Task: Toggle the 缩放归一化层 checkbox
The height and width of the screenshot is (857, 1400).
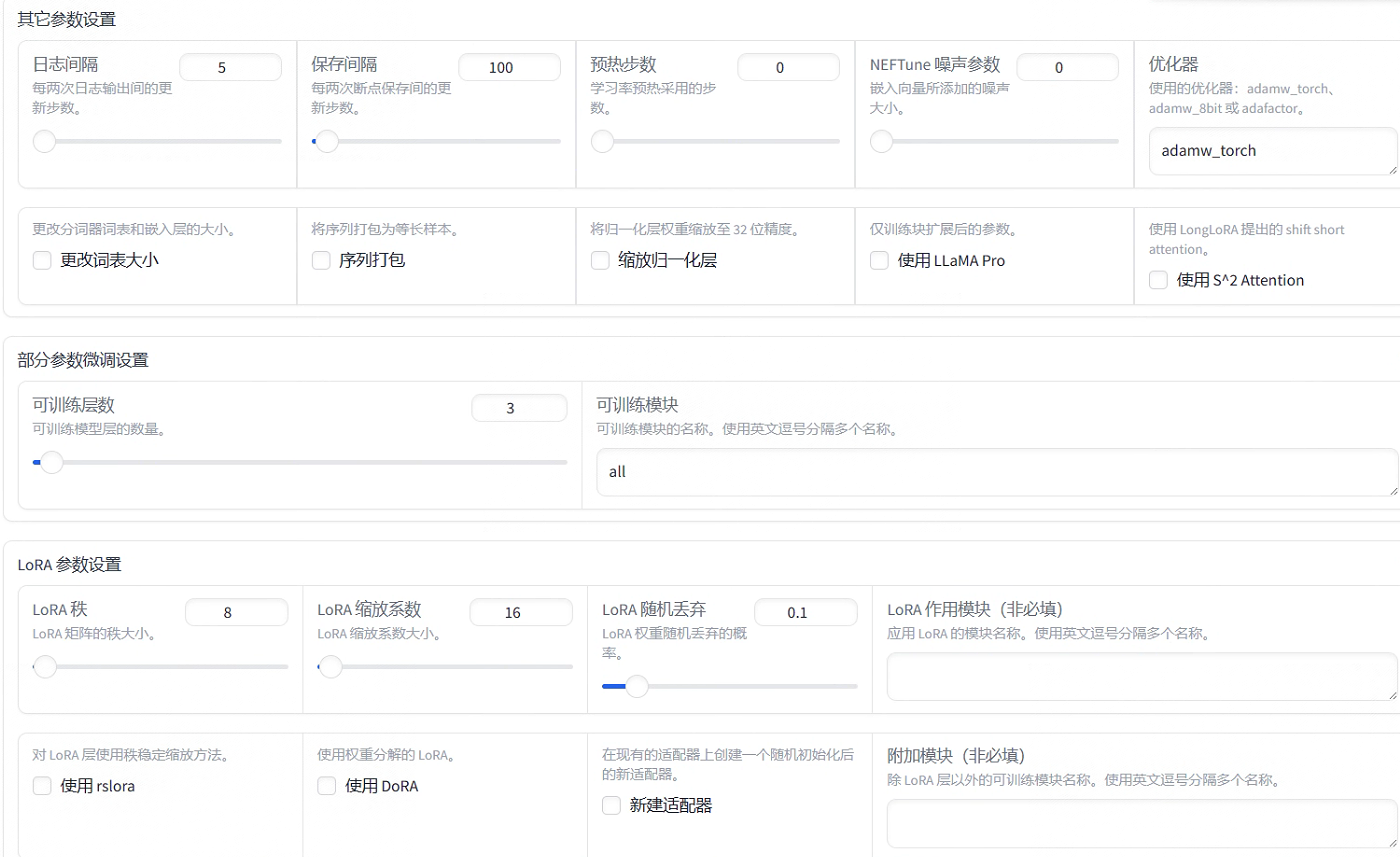Action: coord(600,261)
